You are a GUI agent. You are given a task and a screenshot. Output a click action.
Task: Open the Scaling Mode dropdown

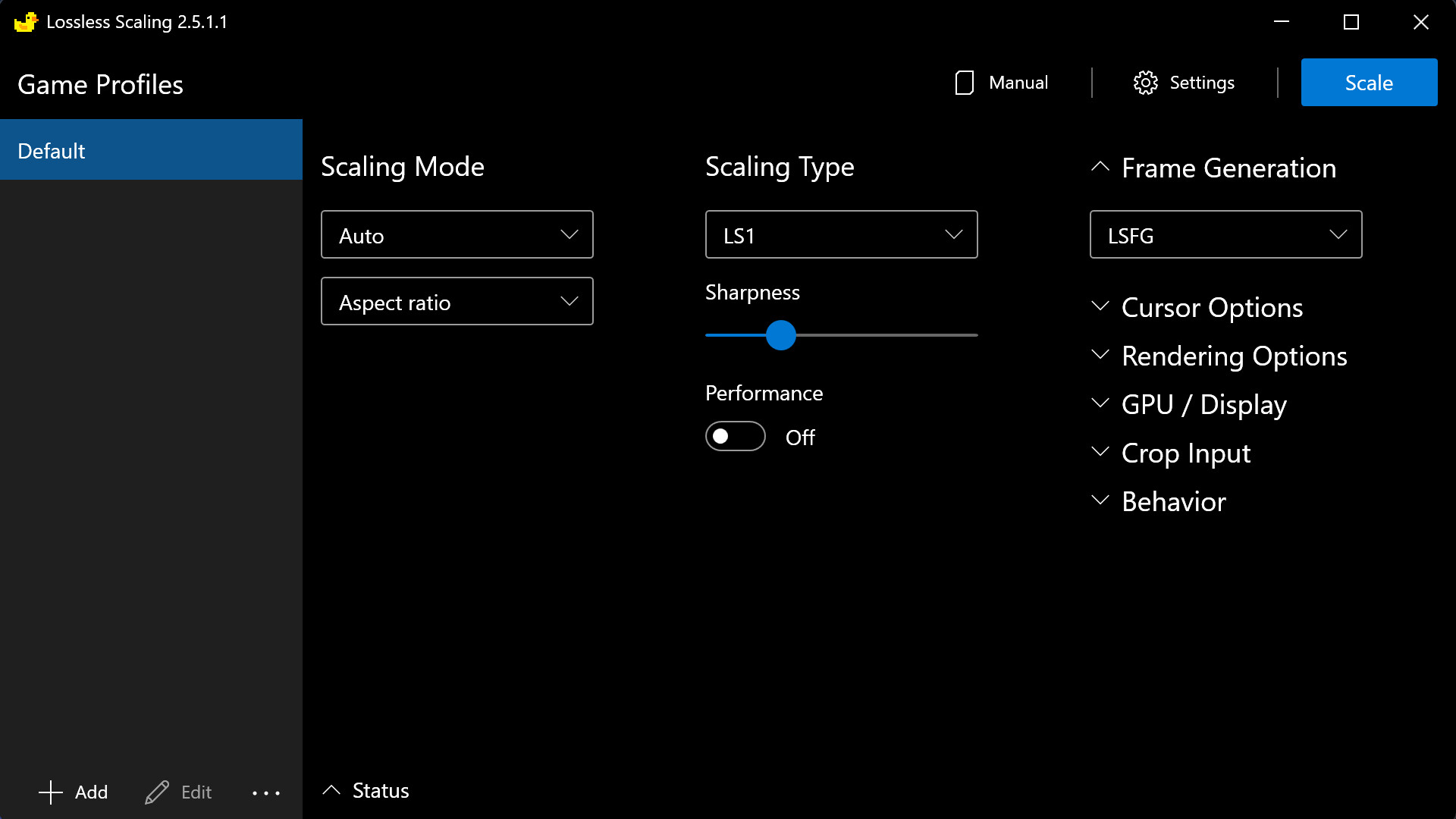tap(457, 234)
